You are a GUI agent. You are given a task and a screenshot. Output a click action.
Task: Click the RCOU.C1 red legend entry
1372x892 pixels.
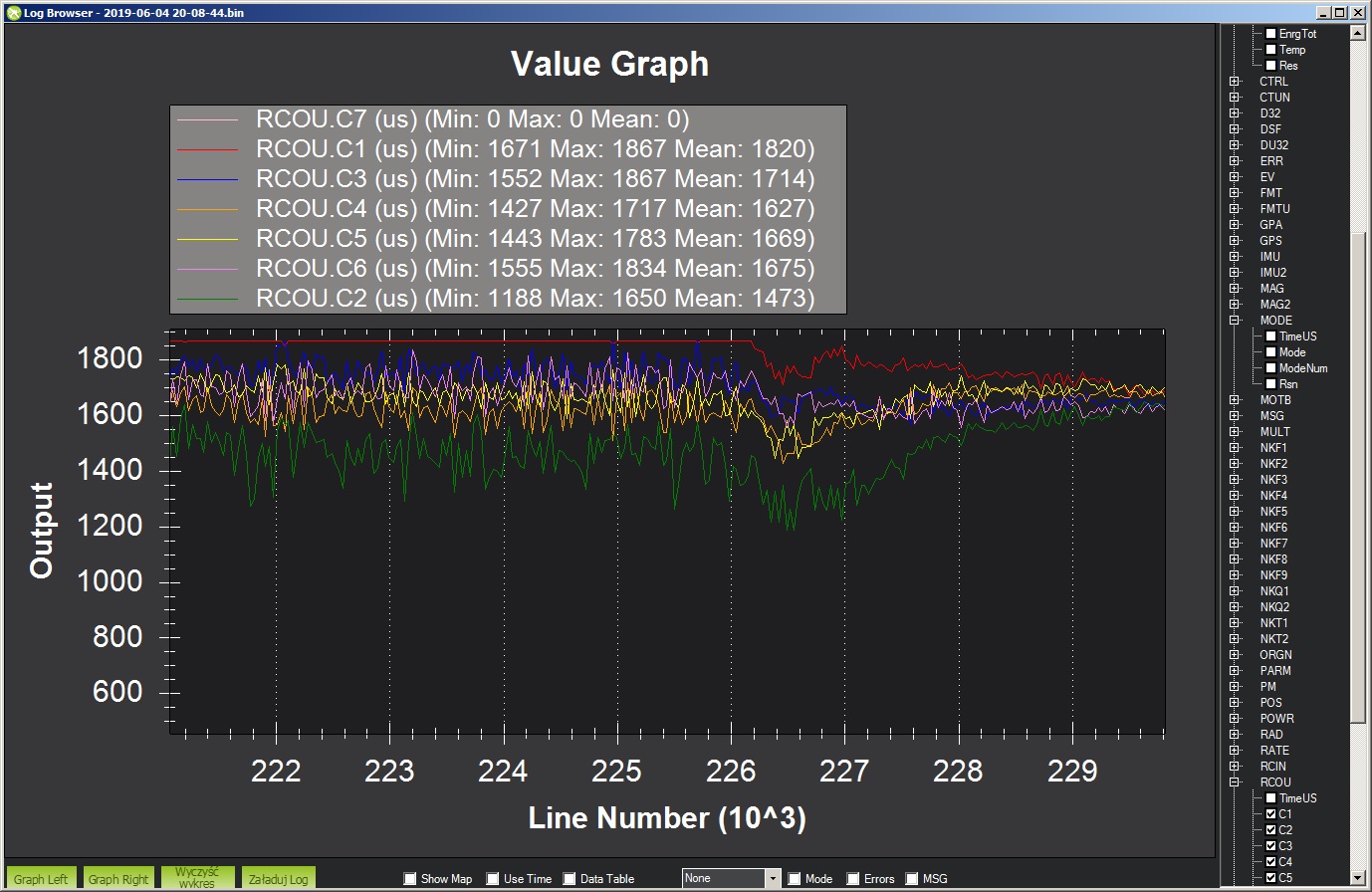coord(496,149)
